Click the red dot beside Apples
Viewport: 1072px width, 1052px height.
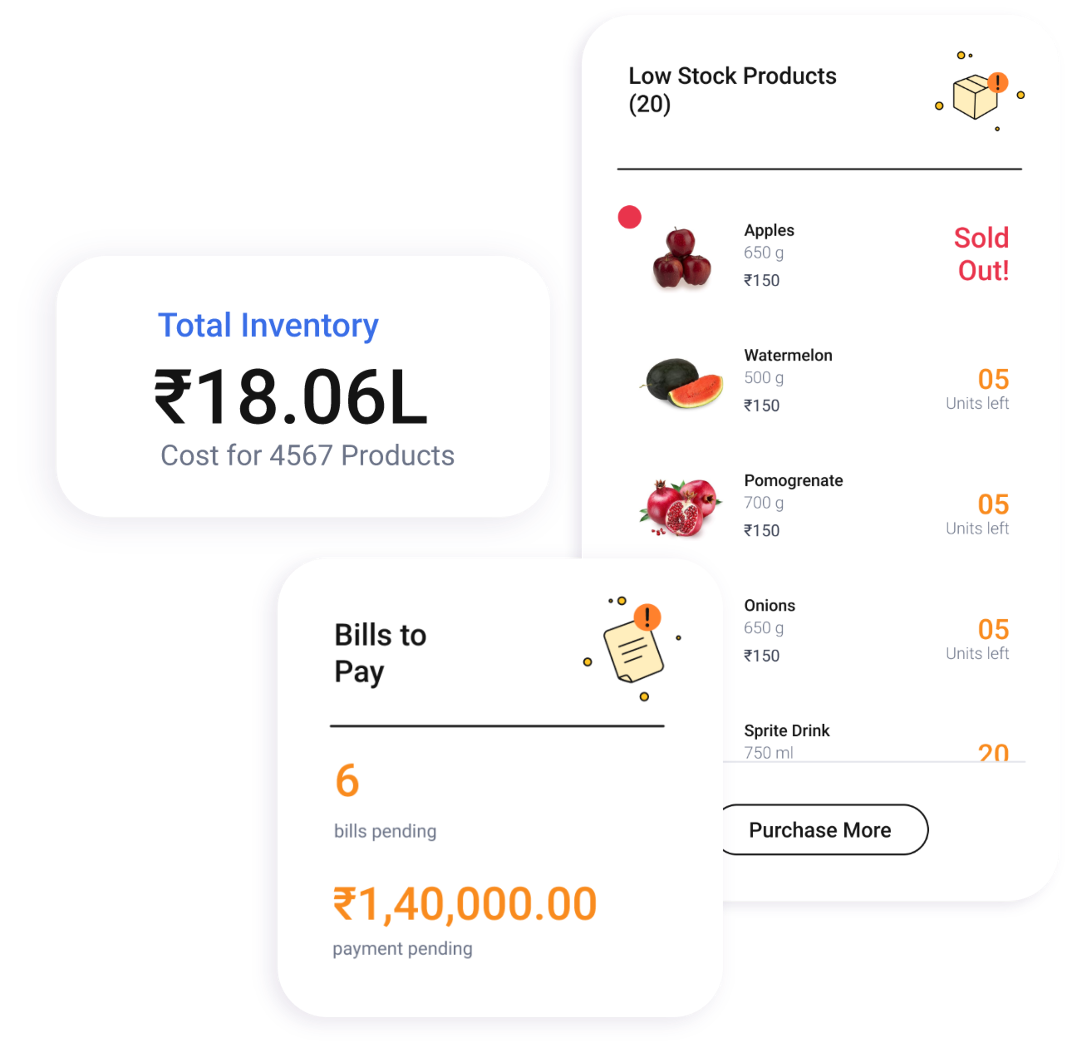(629, 217)
